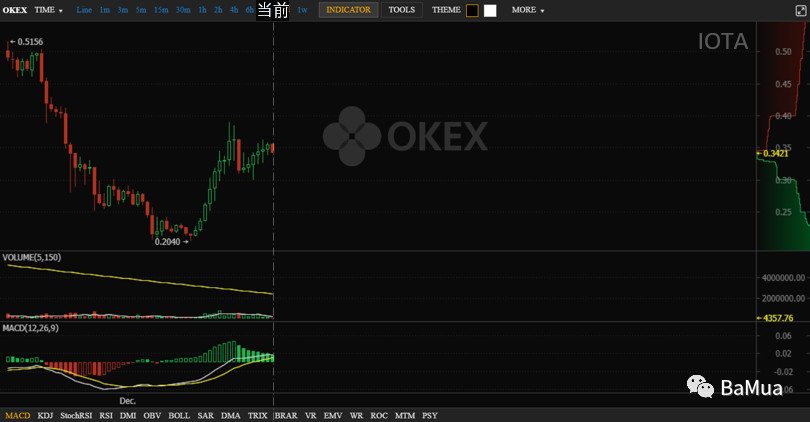The image size is (810, 422).
Task: Click the 0.50 price axis label
Action: click(783, 52)
